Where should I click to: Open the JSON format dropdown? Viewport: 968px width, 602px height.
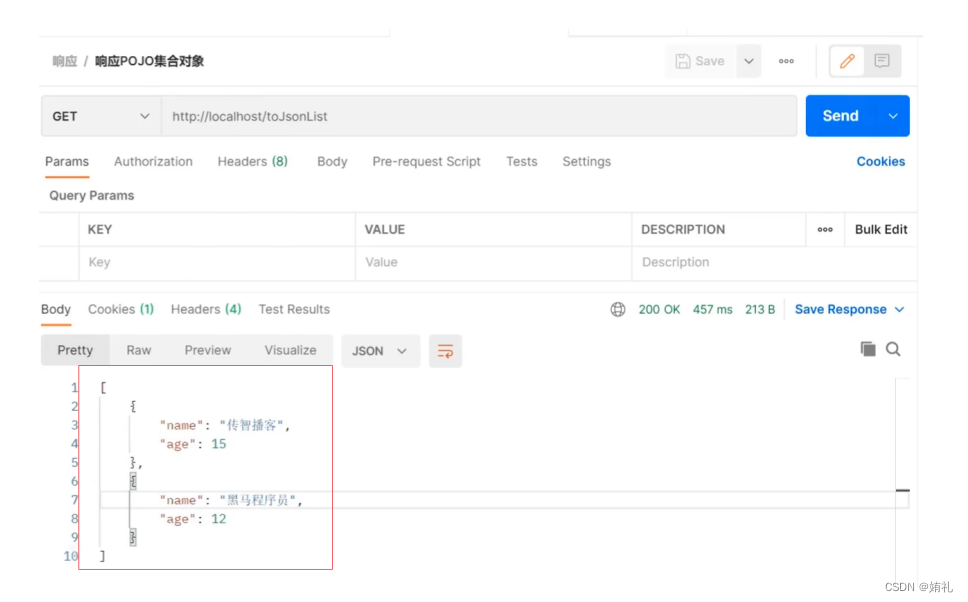[x=380, y=351]
